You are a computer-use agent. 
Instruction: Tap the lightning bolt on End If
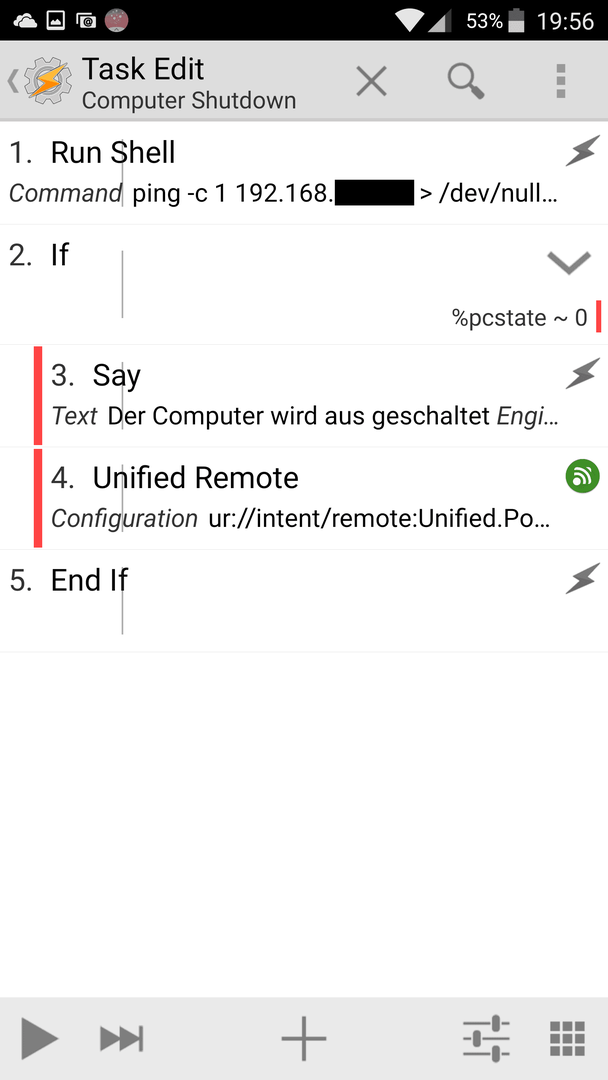(583, 579)
